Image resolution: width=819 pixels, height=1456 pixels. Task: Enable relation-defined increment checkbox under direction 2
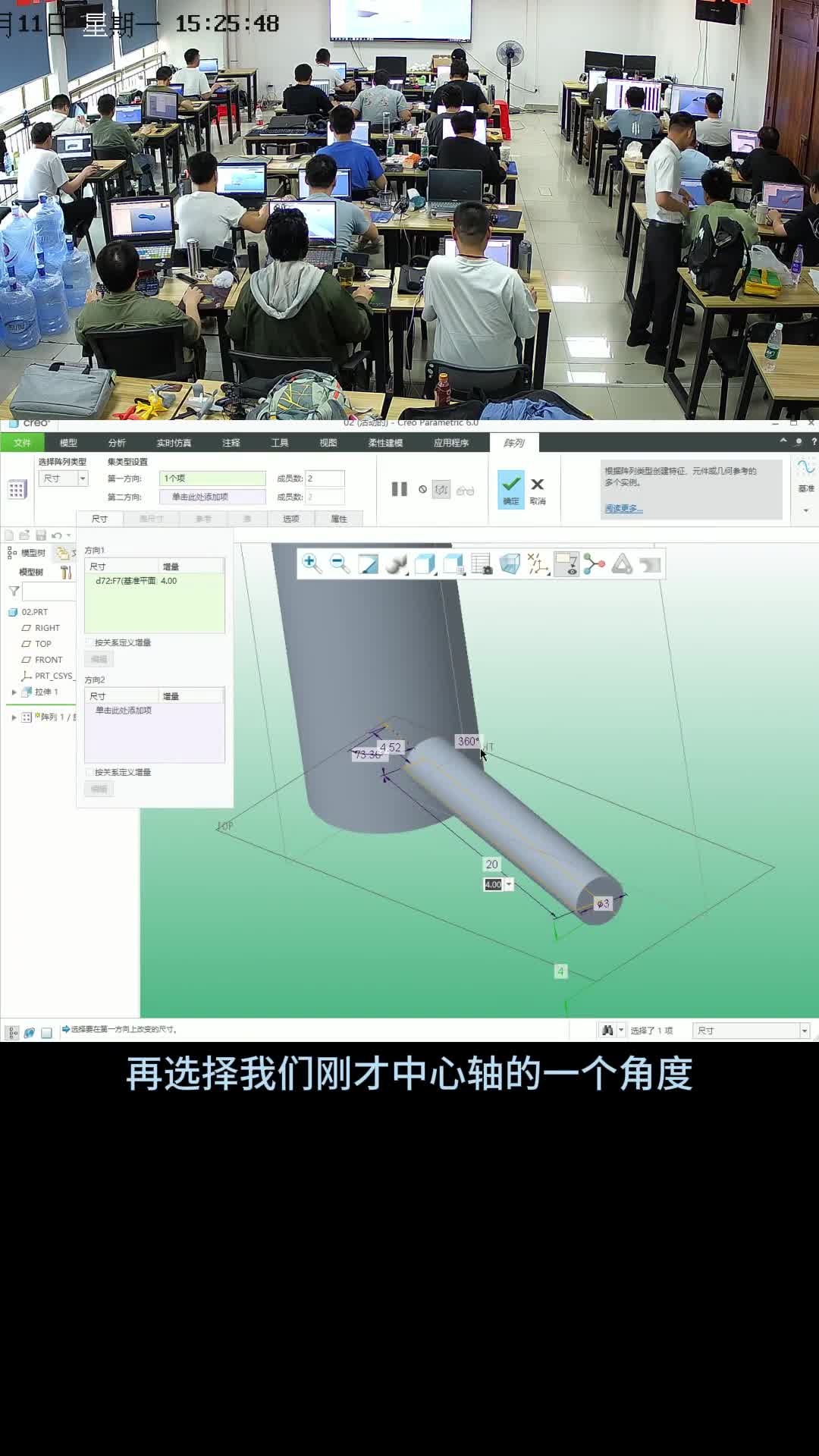tap(89, 772)
